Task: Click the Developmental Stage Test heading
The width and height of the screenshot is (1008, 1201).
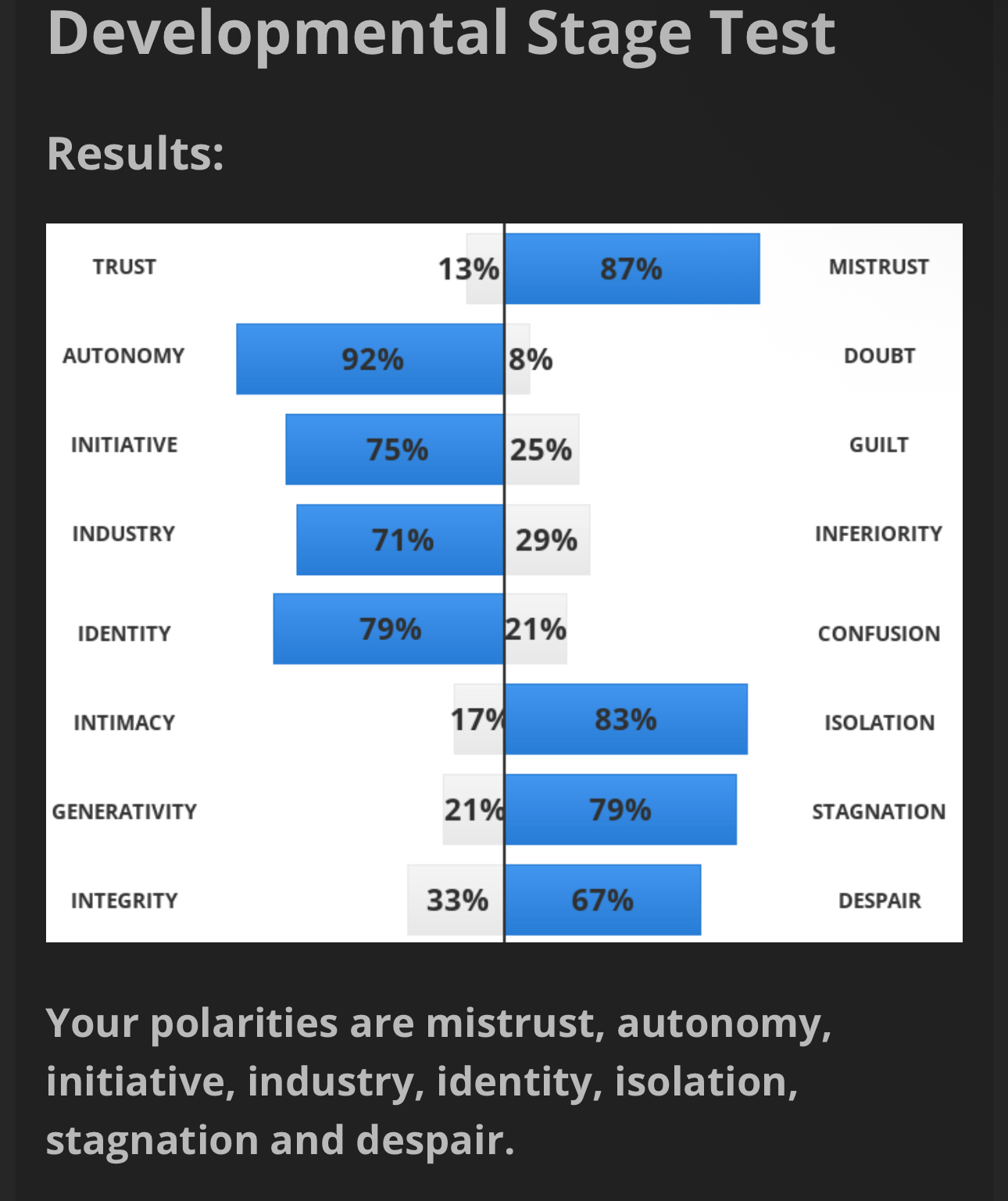Action: (x=441, y=33)
